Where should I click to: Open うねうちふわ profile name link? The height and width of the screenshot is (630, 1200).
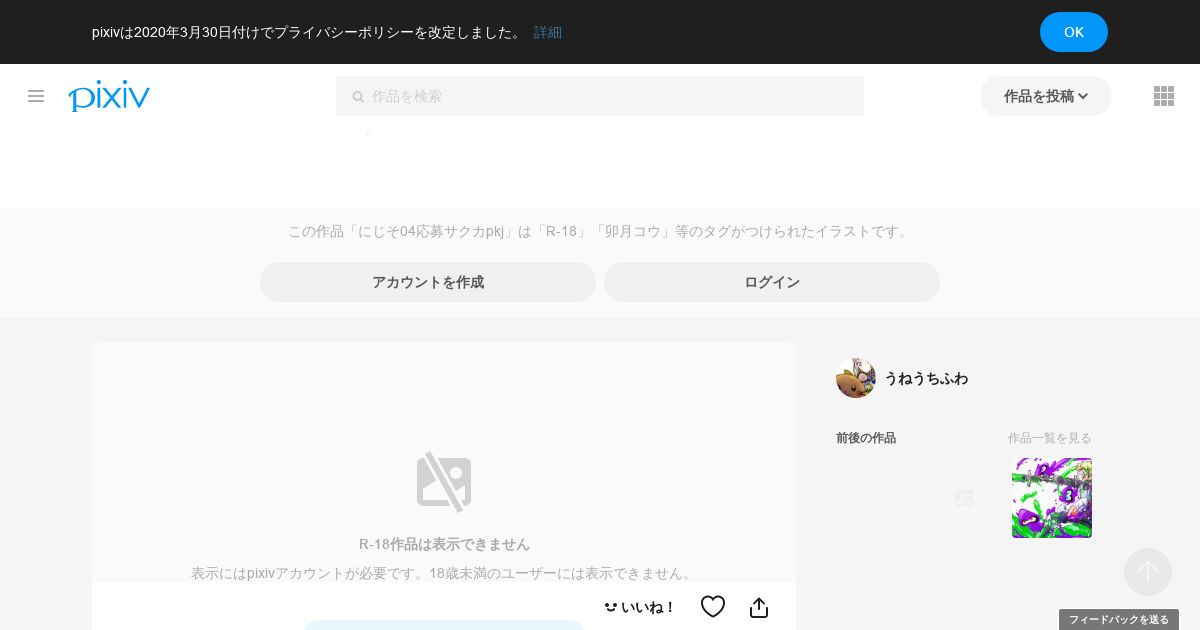(926, 378)
